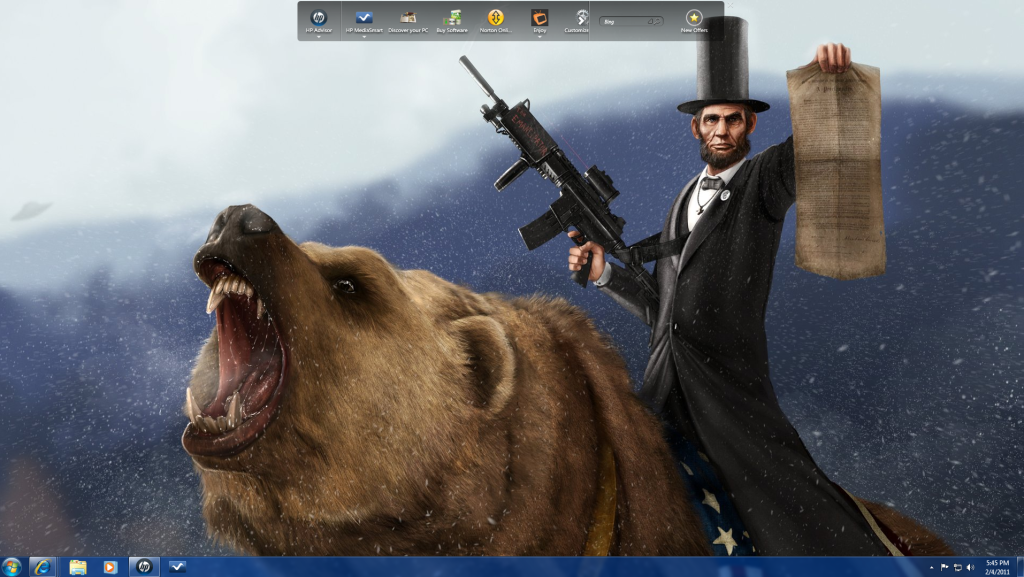The image size is (1024, 577).
Task: Open Customize in the HP dock
Action: click(577, 20)
